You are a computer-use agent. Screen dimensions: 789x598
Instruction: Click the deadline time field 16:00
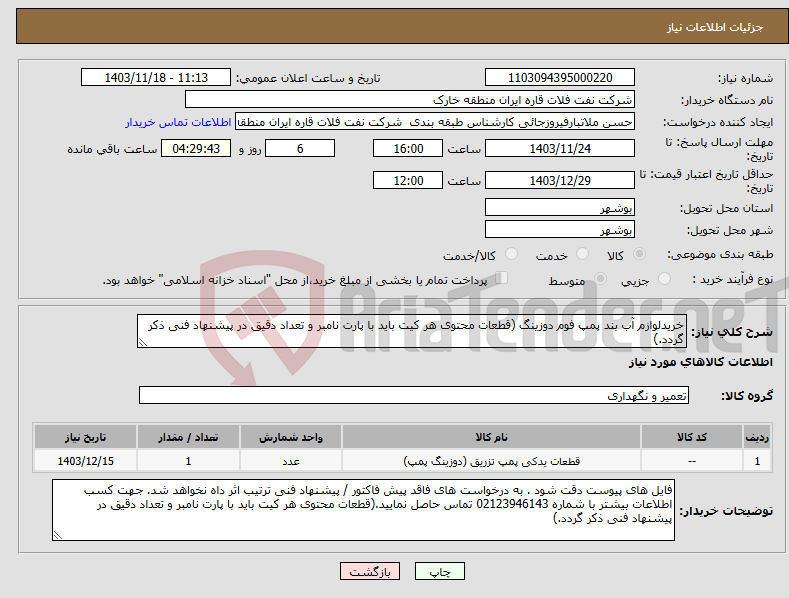pyautogui.click(x=408, y=148)
